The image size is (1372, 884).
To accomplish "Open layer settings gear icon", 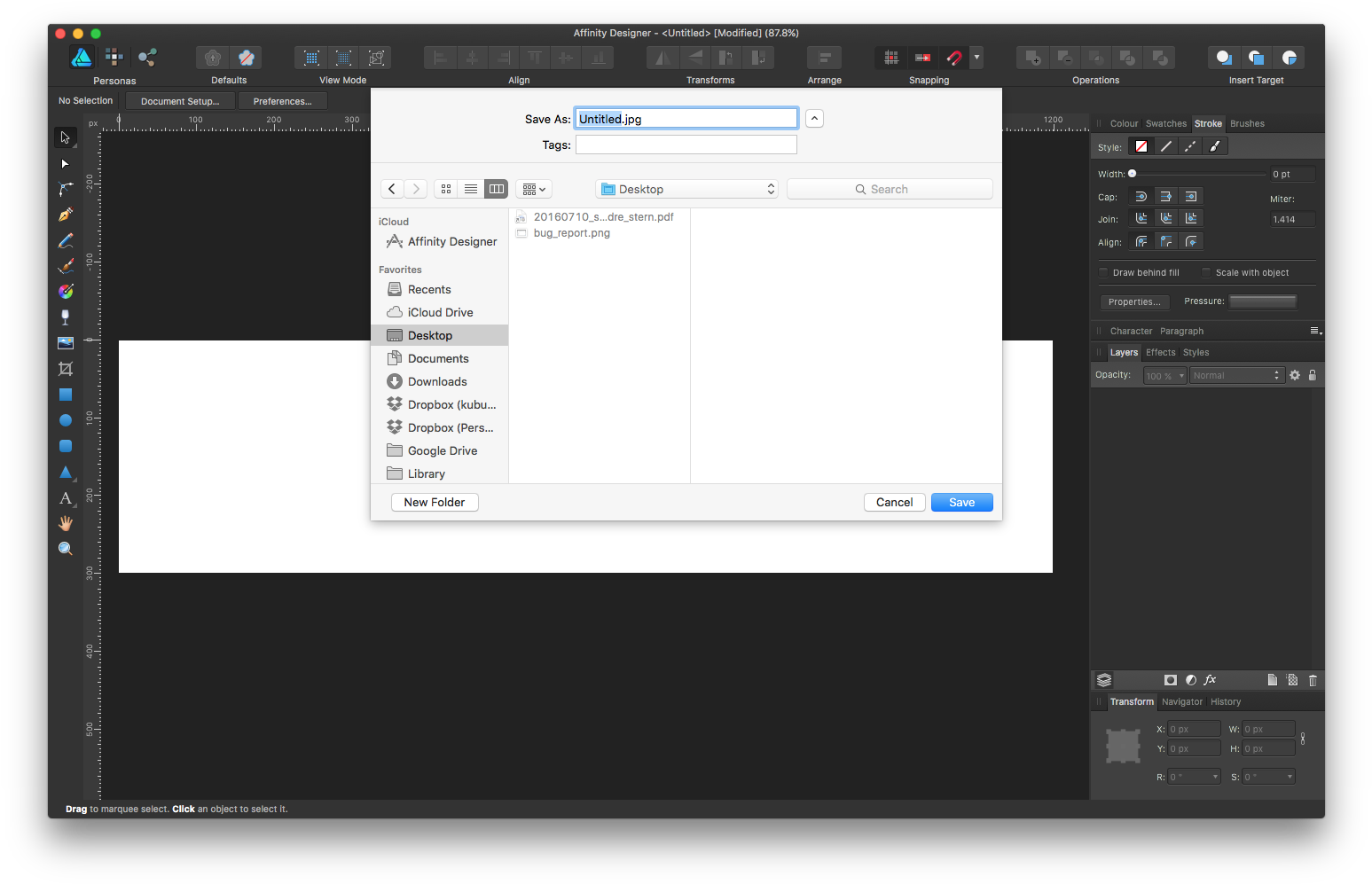I will click(1295, 375).
